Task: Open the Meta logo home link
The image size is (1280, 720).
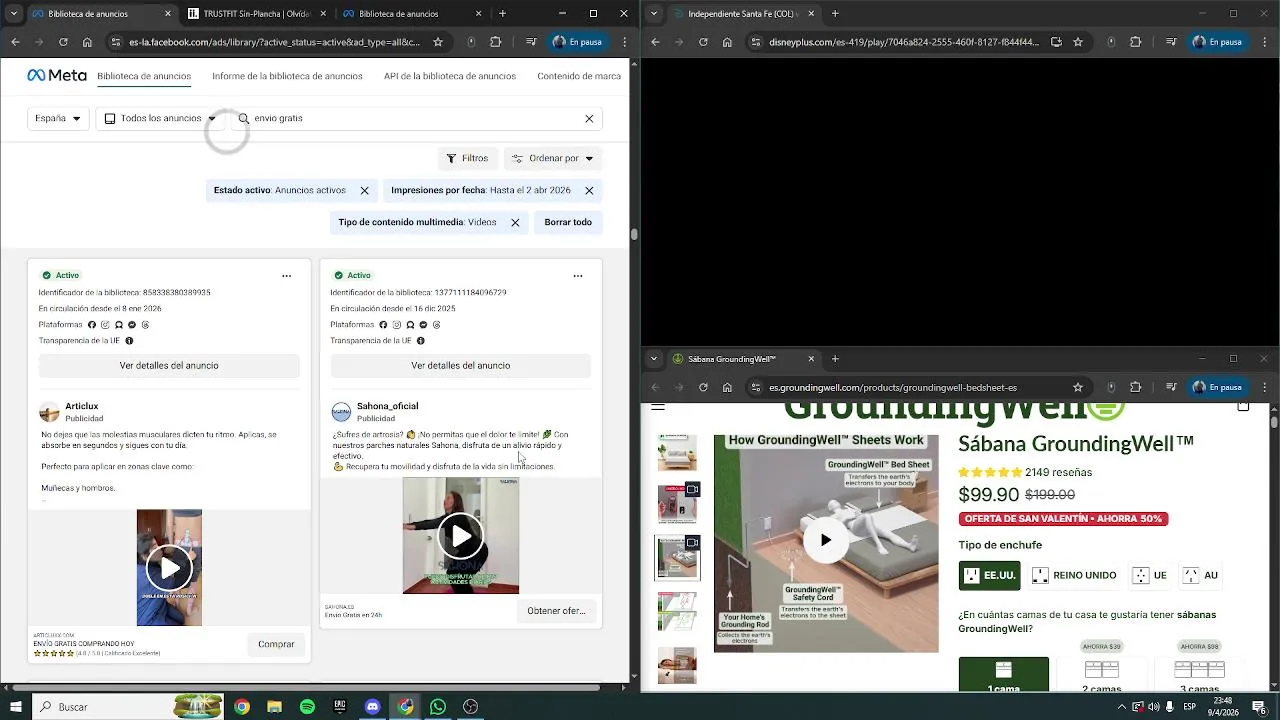Action: (x=56, y=76)
